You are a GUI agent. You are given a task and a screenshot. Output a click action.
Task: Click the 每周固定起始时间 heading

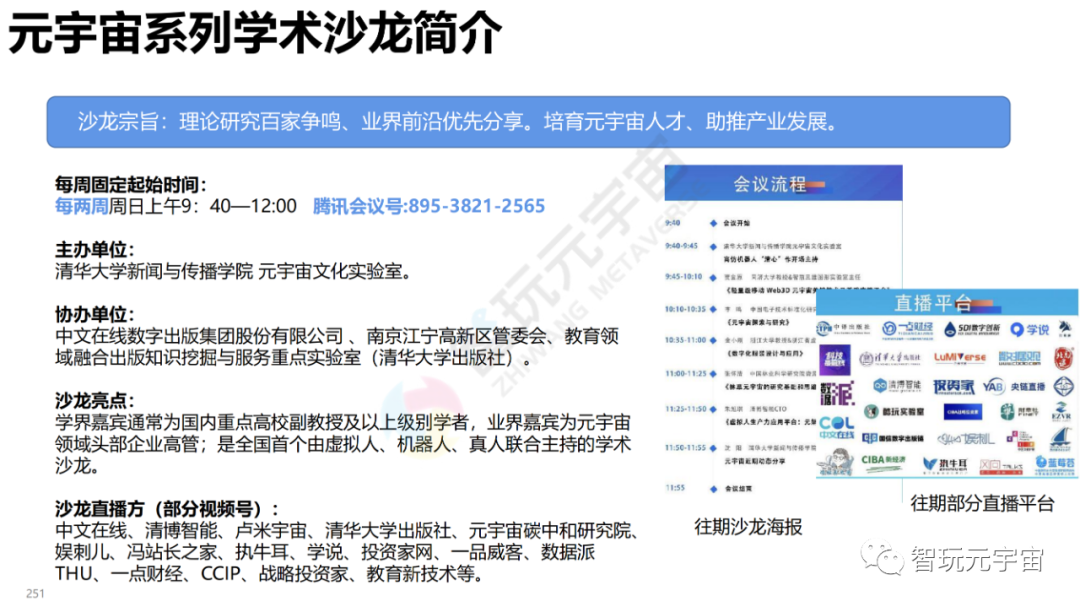pos(131,185)
